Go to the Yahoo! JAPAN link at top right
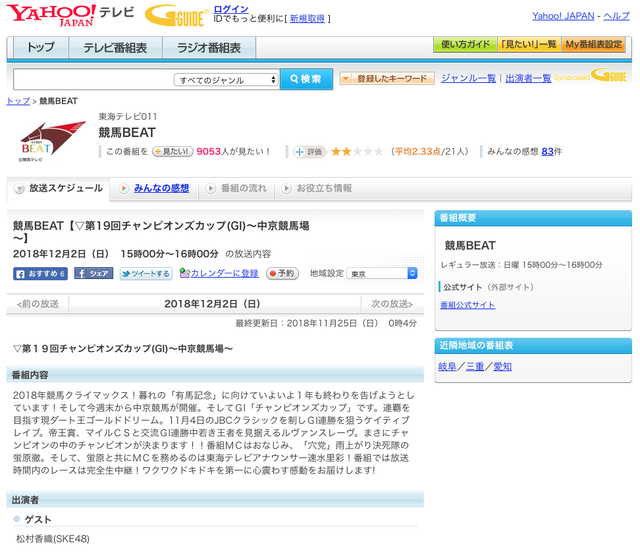The width and height of the screenshot is (640, 556). [563, 16]
